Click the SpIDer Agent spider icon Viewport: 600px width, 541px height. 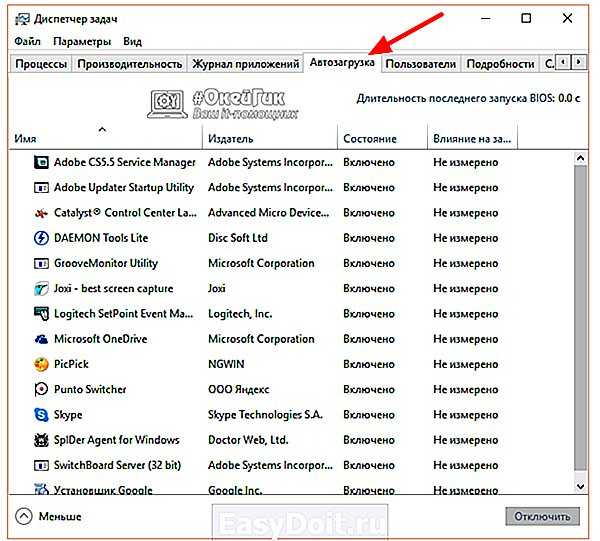(41, 440)
